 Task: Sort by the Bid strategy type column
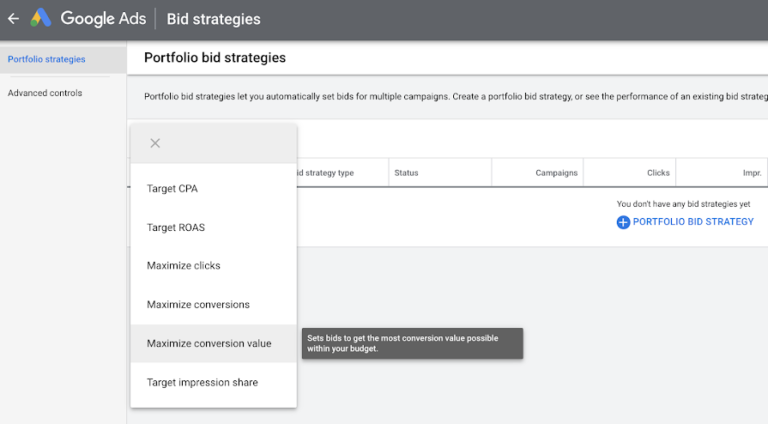[325, 173]
